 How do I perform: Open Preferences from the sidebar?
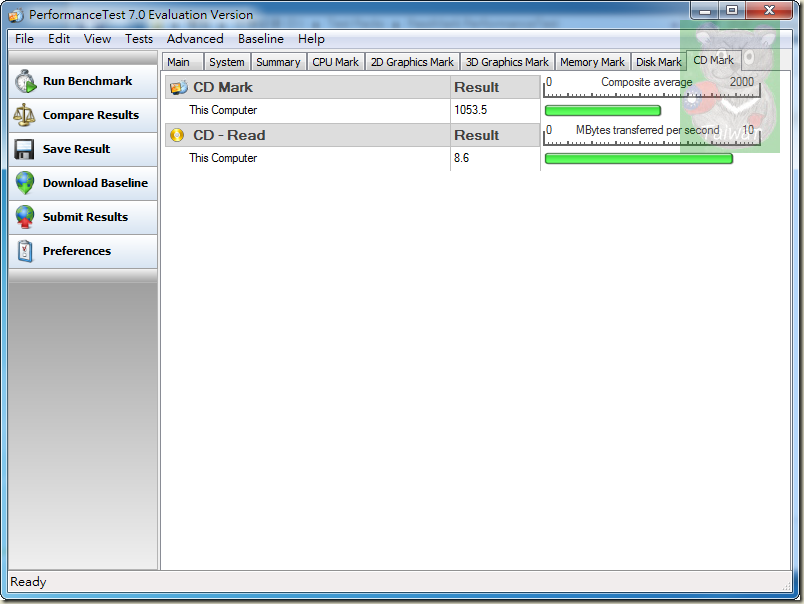(83, 251)
